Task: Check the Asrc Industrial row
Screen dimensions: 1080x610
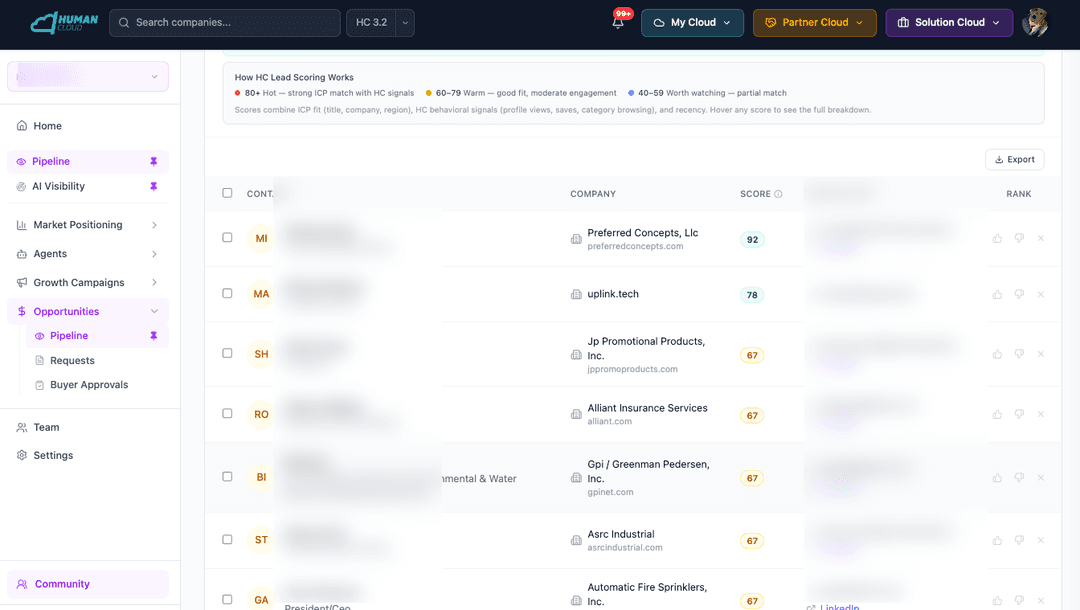Action: click(227, 540)
